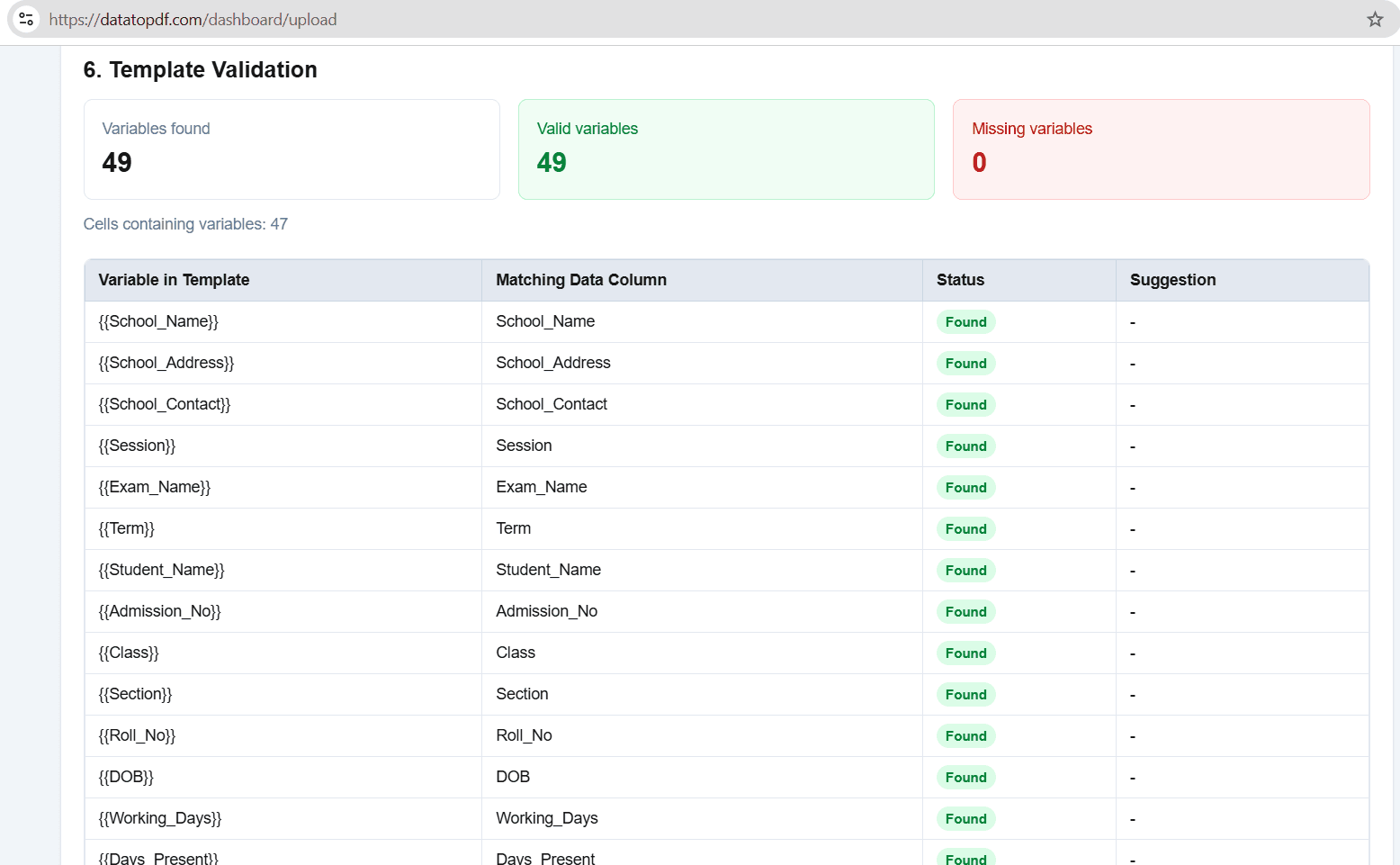Click the Exam_Name matching data column cell
The width and height of the screenshot is (1400, 865).
point(702,487)
